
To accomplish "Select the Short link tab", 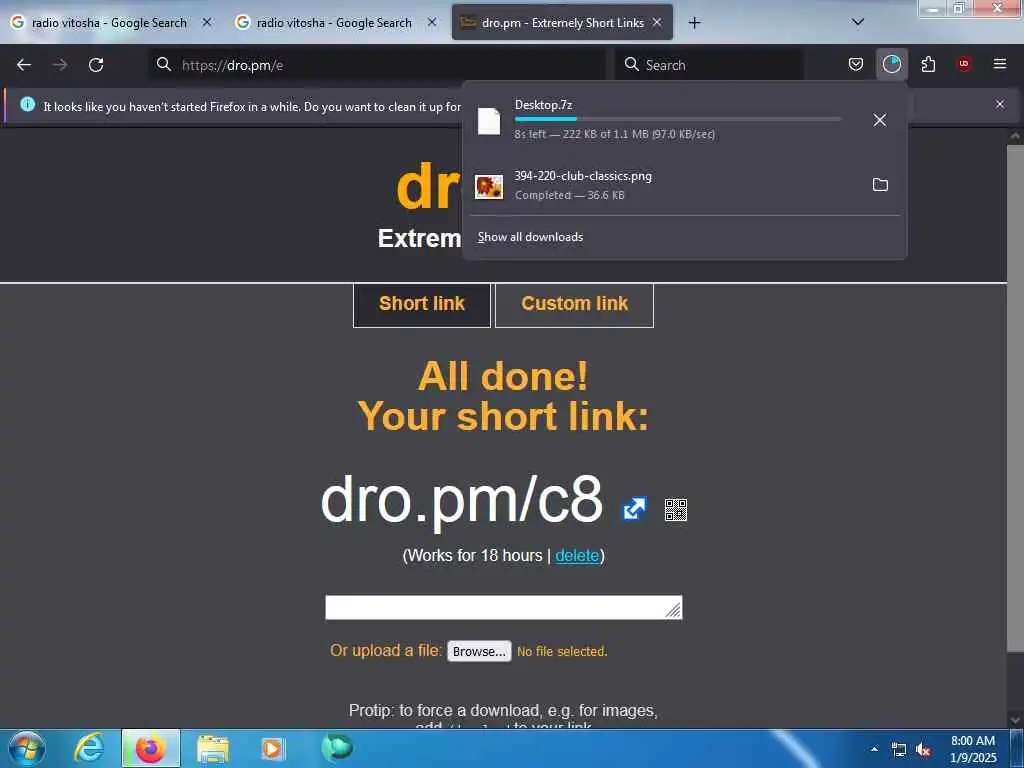I will (x=422, y=304).
